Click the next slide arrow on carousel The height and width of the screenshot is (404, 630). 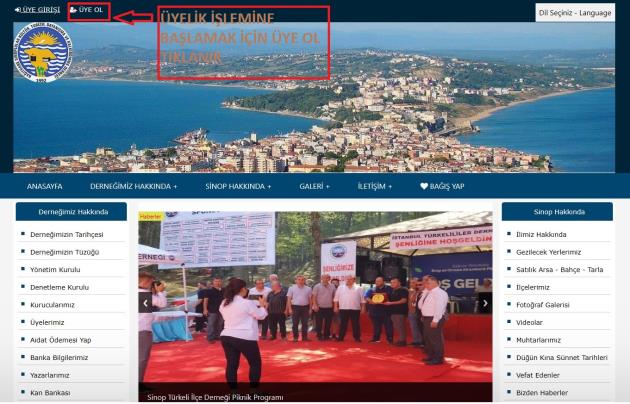coord(486,302)
